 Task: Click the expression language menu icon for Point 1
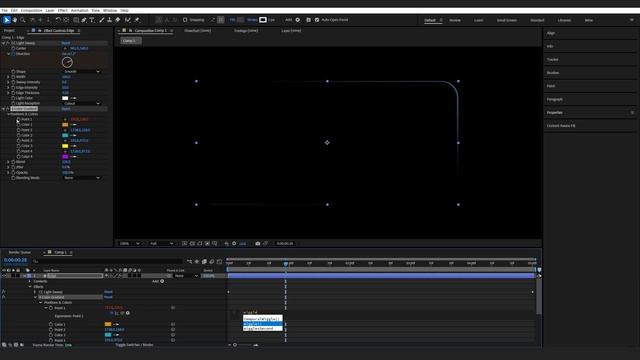[x=128, y=313]
